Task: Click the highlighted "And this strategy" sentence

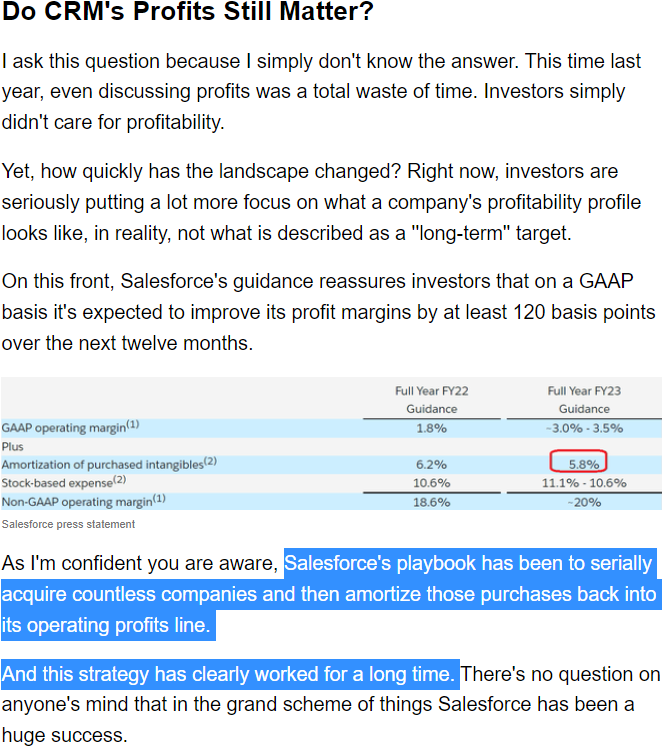Action: pyautogui.click(x=230, y=673)
